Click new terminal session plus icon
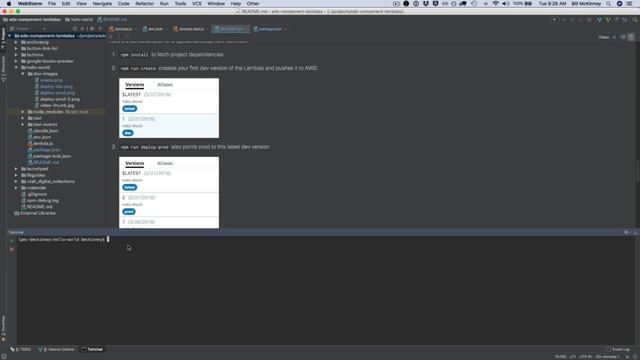The height and width of the screenshot is (360, 640). [x=11, y=240]
